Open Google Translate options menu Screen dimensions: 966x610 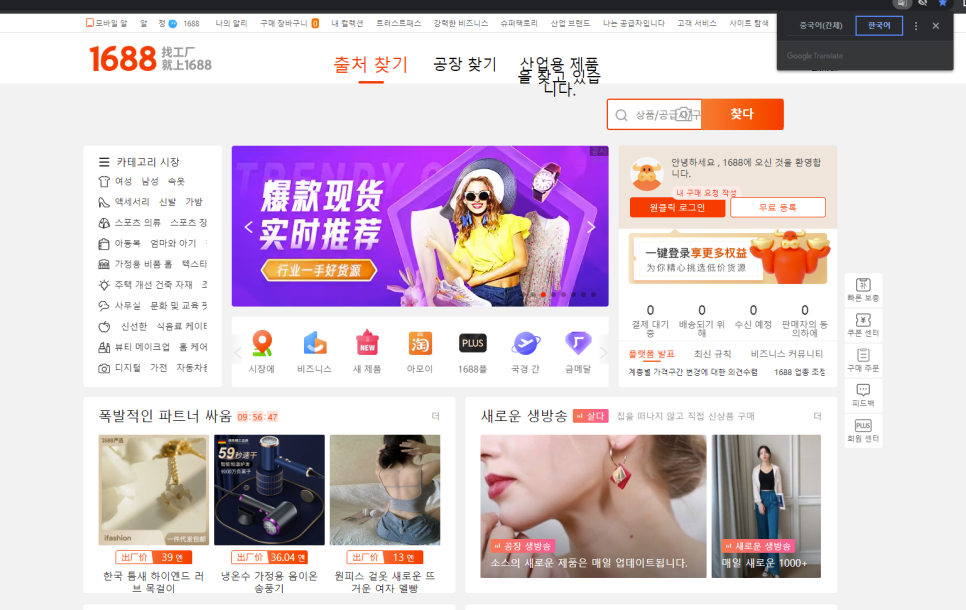(x=915, y=26)
